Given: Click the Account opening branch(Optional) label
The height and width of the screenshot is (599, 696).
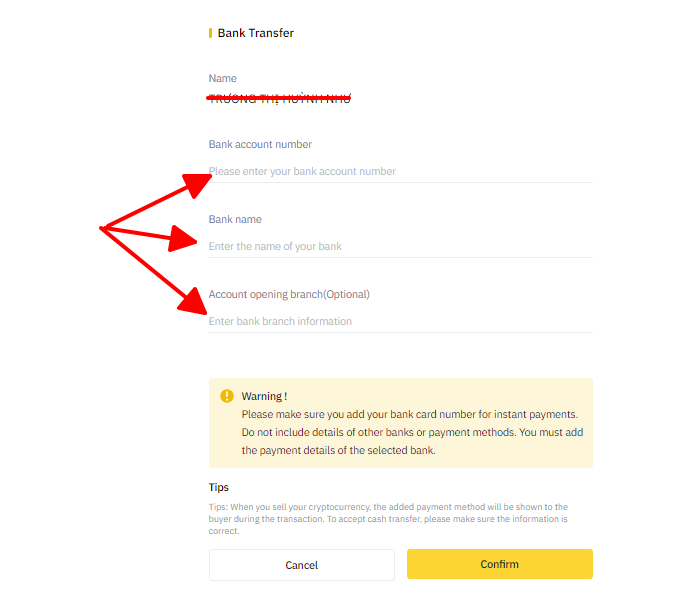Looking at the screenshot, I should 289,294.
